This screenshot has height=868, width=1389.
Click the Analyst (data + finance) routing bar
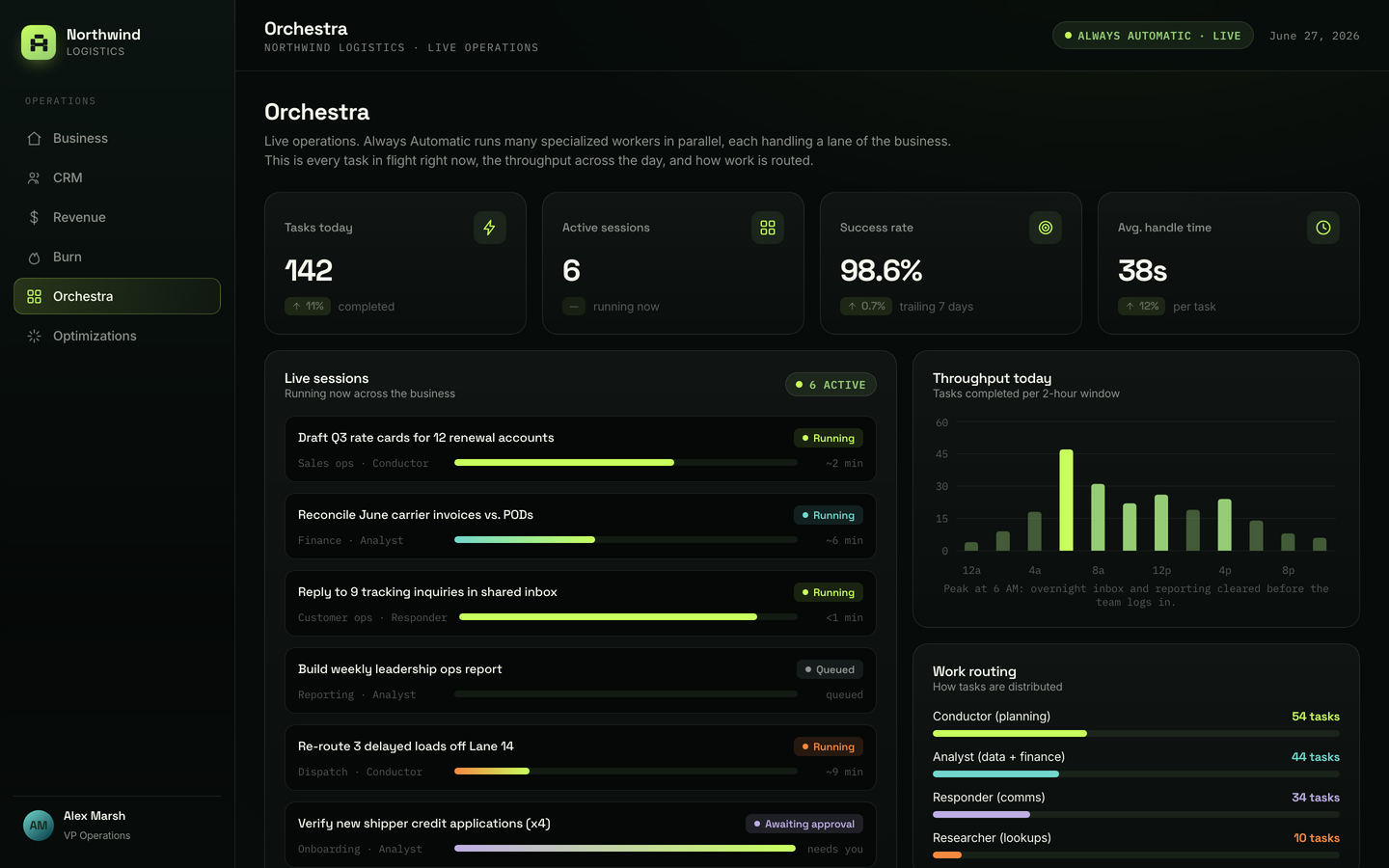1136,773
